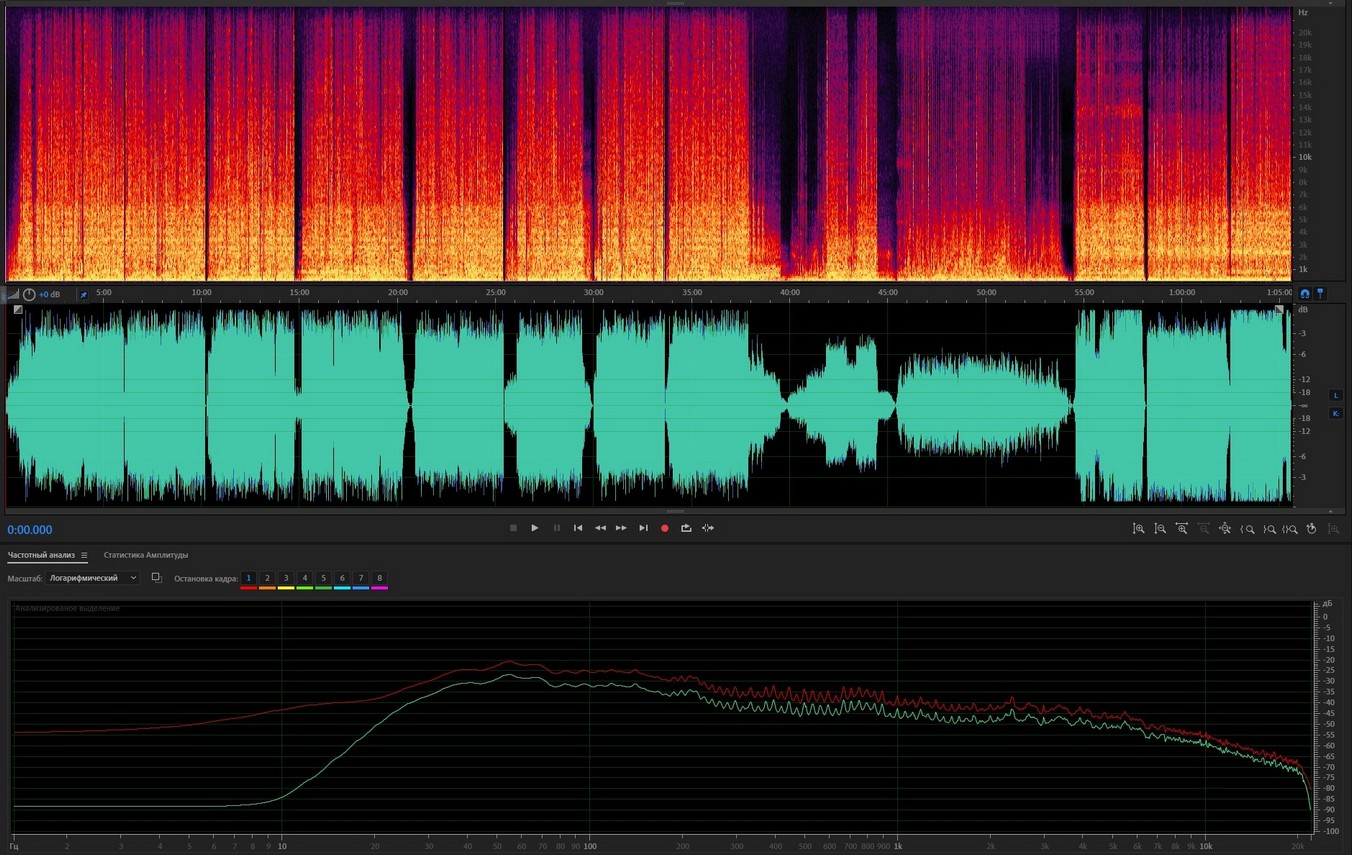Click the Fast Forward button
The height and width of the screenshot is (855, 1352).
coord(621,528)
